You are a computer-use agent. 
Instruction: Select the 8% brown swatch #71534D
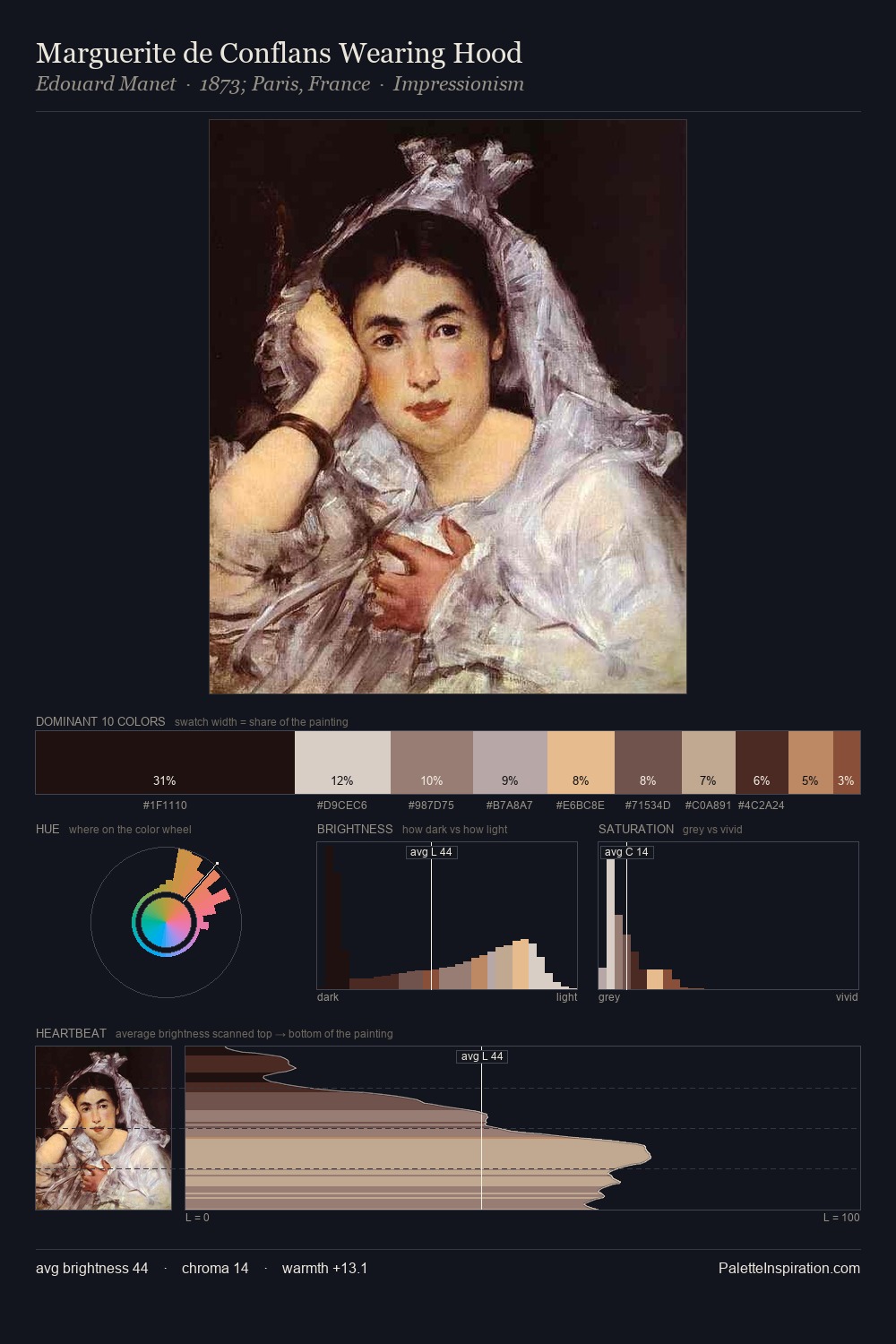coord(648,762)
